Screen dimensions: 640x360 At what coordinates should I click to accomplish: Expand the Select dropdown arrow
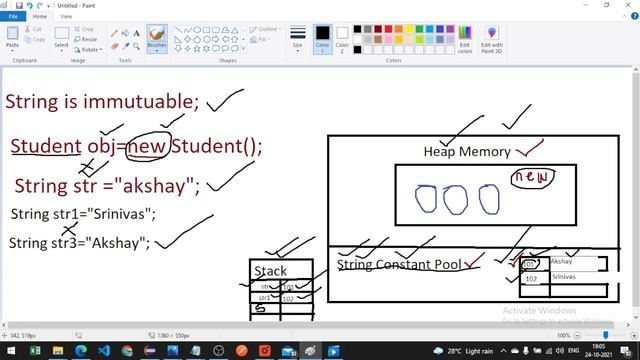(61, 51)
